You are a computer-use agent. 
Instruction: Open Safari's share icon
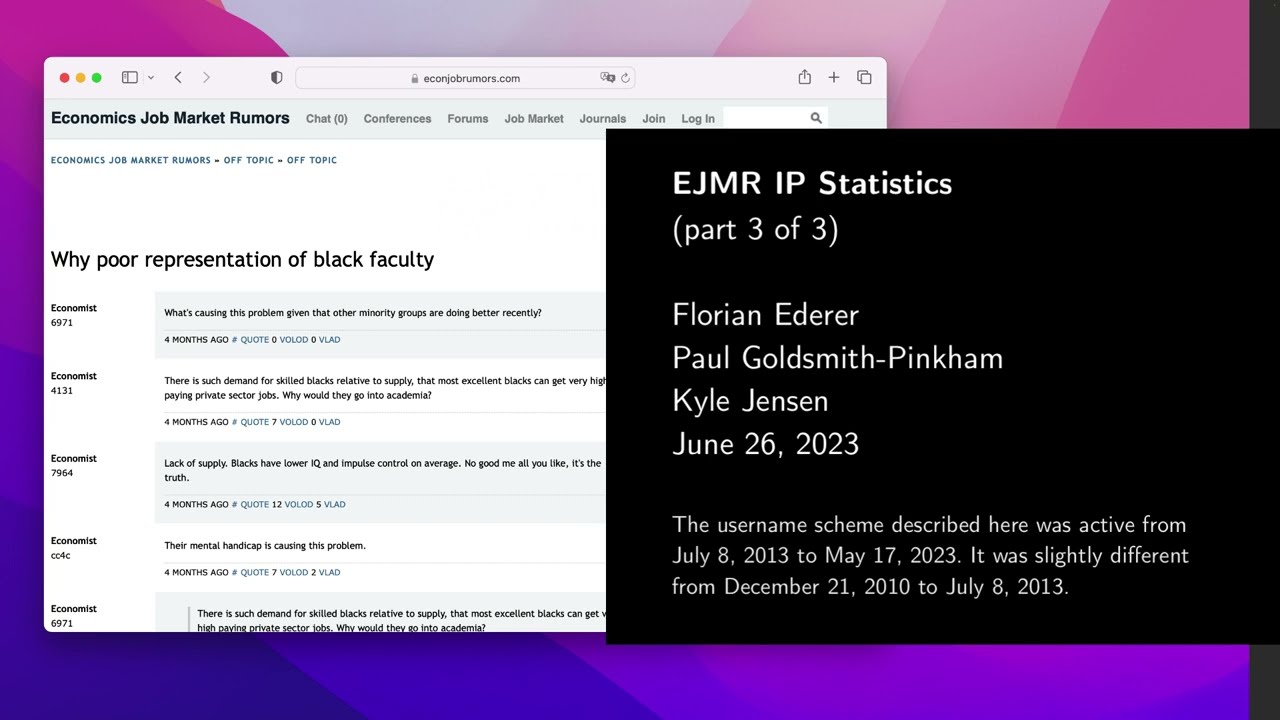pyautogui.click(x=804, y=77)
